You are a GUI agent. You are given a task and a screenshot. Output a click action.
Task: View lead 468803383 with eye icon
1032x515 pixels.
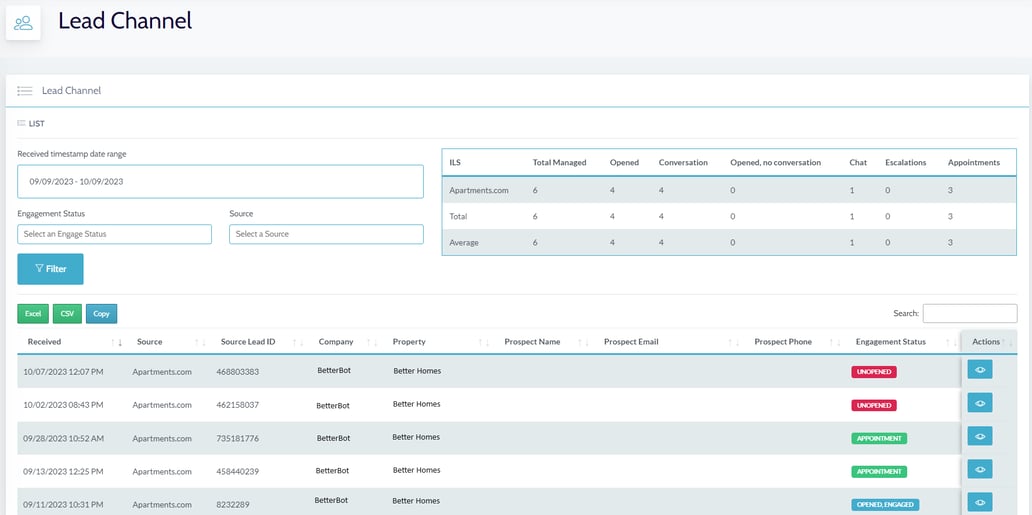(x=980, y=371)
